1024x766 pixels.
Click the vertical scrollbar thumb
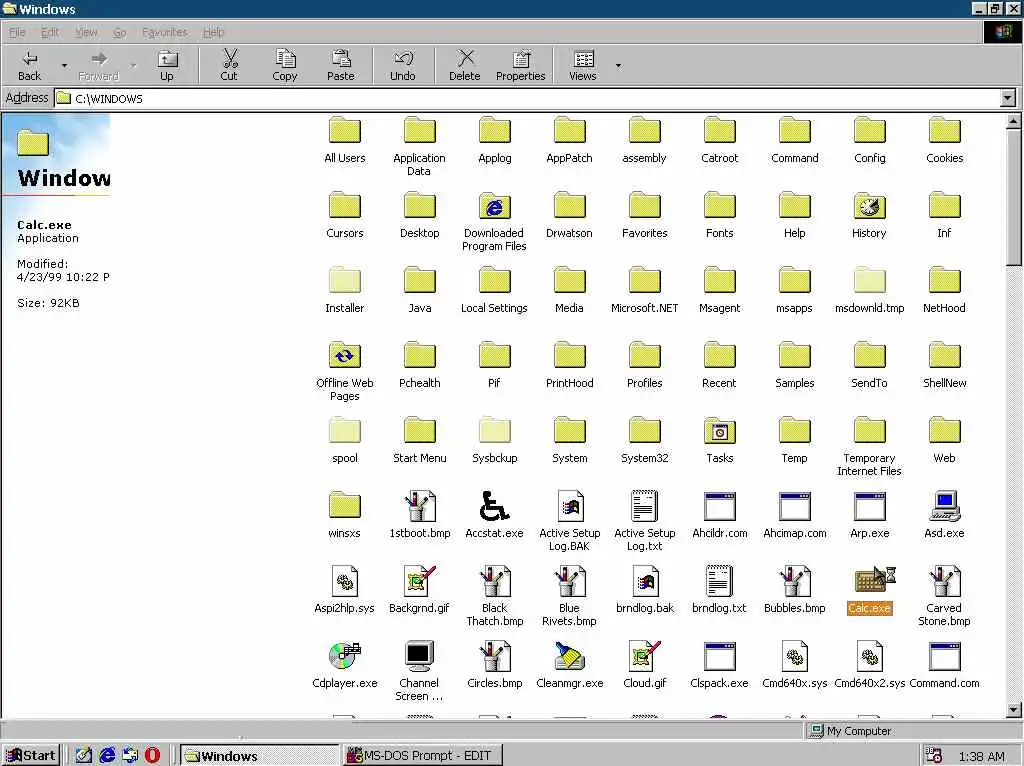(x=1014, y=197)
